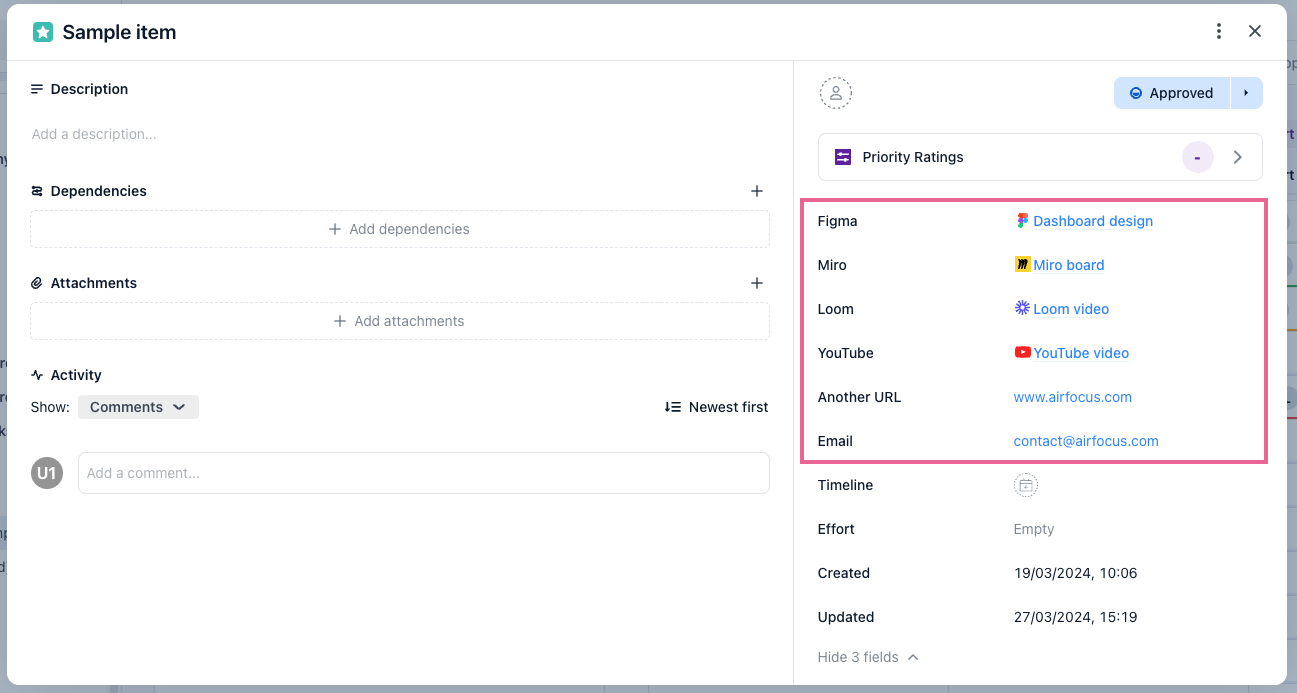Click the YouTube field label

pos(845,353)
